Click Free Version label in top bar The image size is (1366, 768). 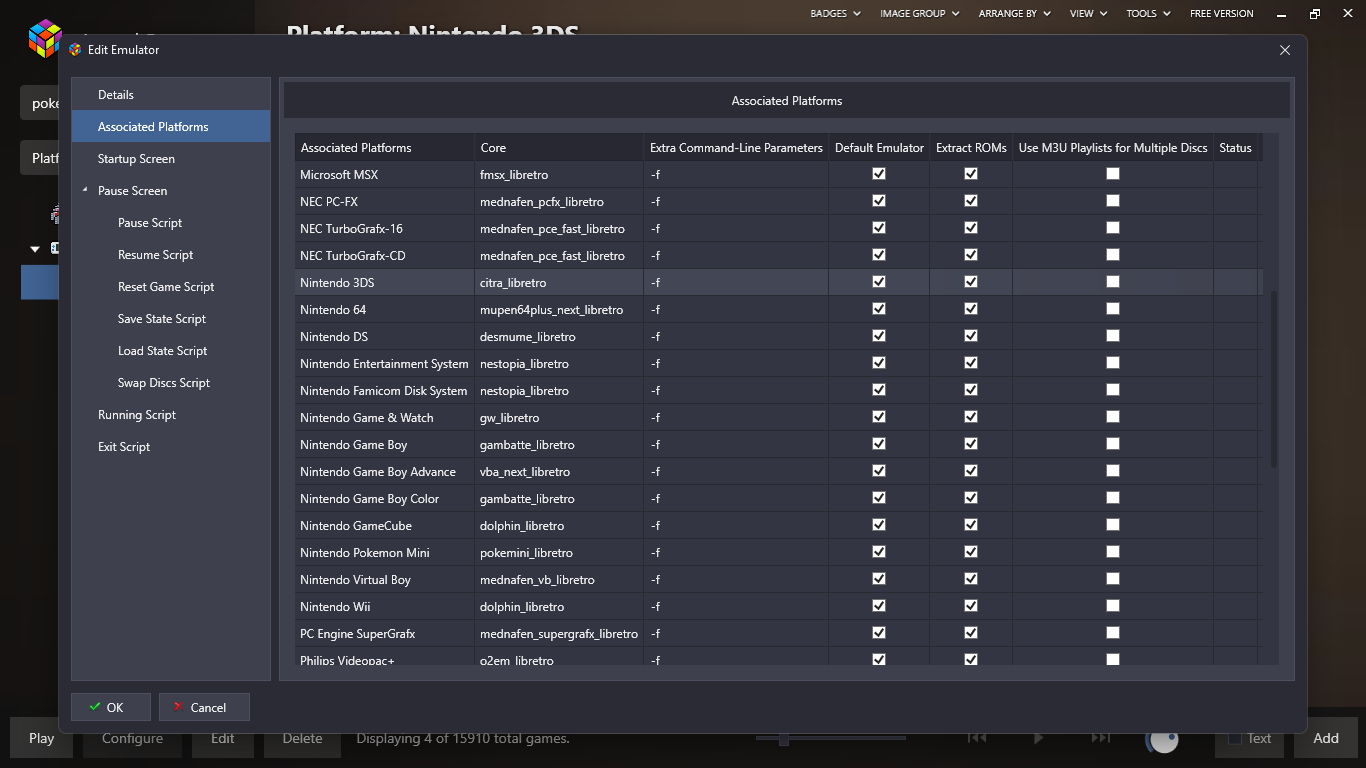(1221, 13)
